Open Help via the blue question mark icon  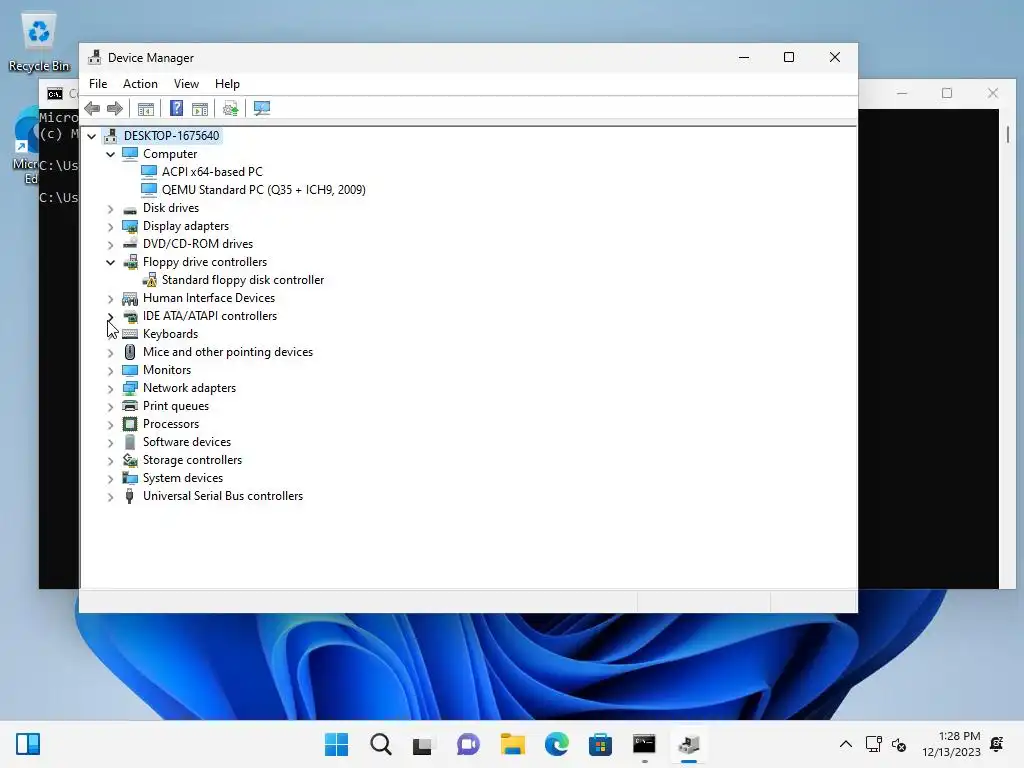(x=176, y=108)
